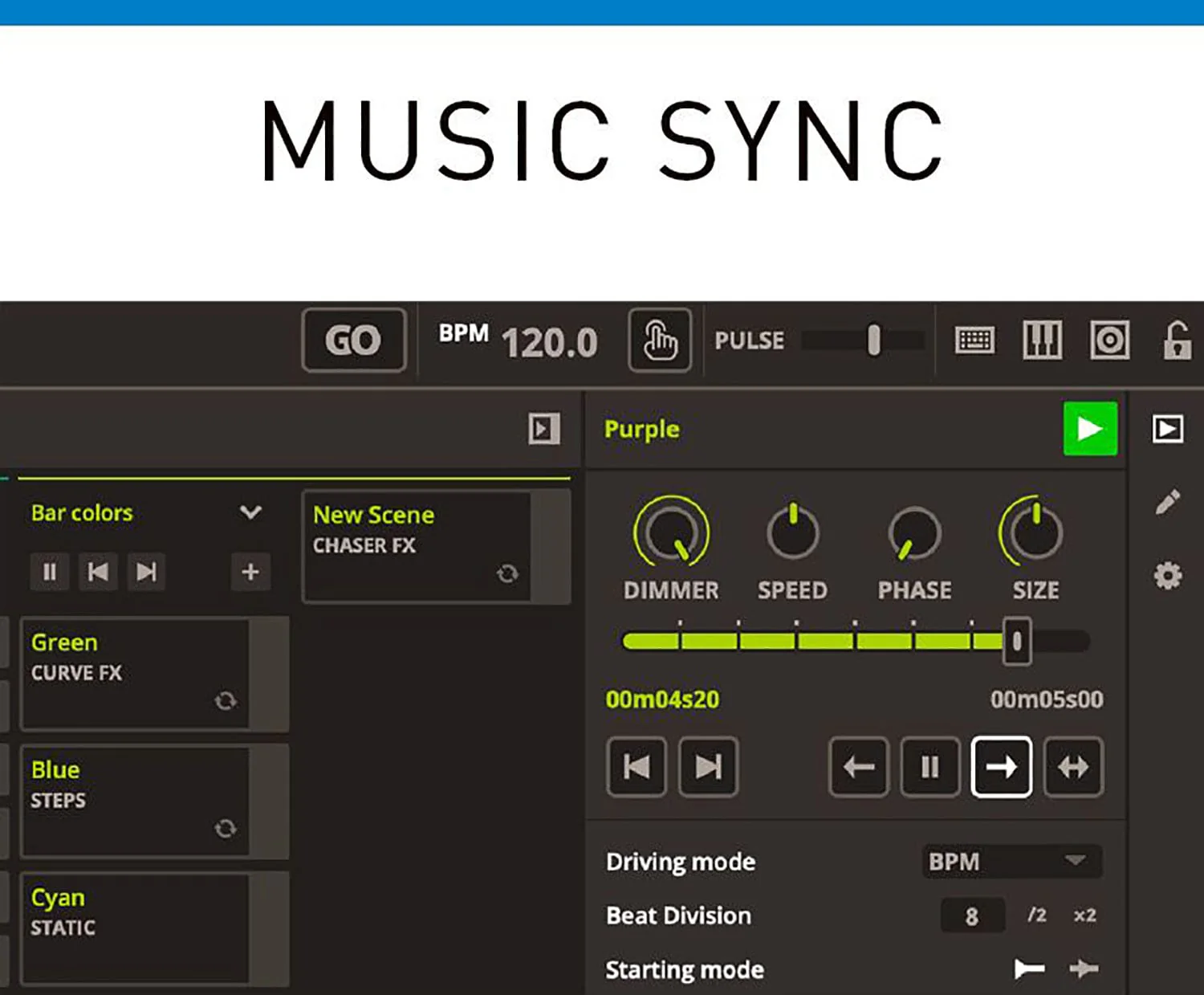Pause the Purple effect playback
1204x995 pixels.
[930, 767]
